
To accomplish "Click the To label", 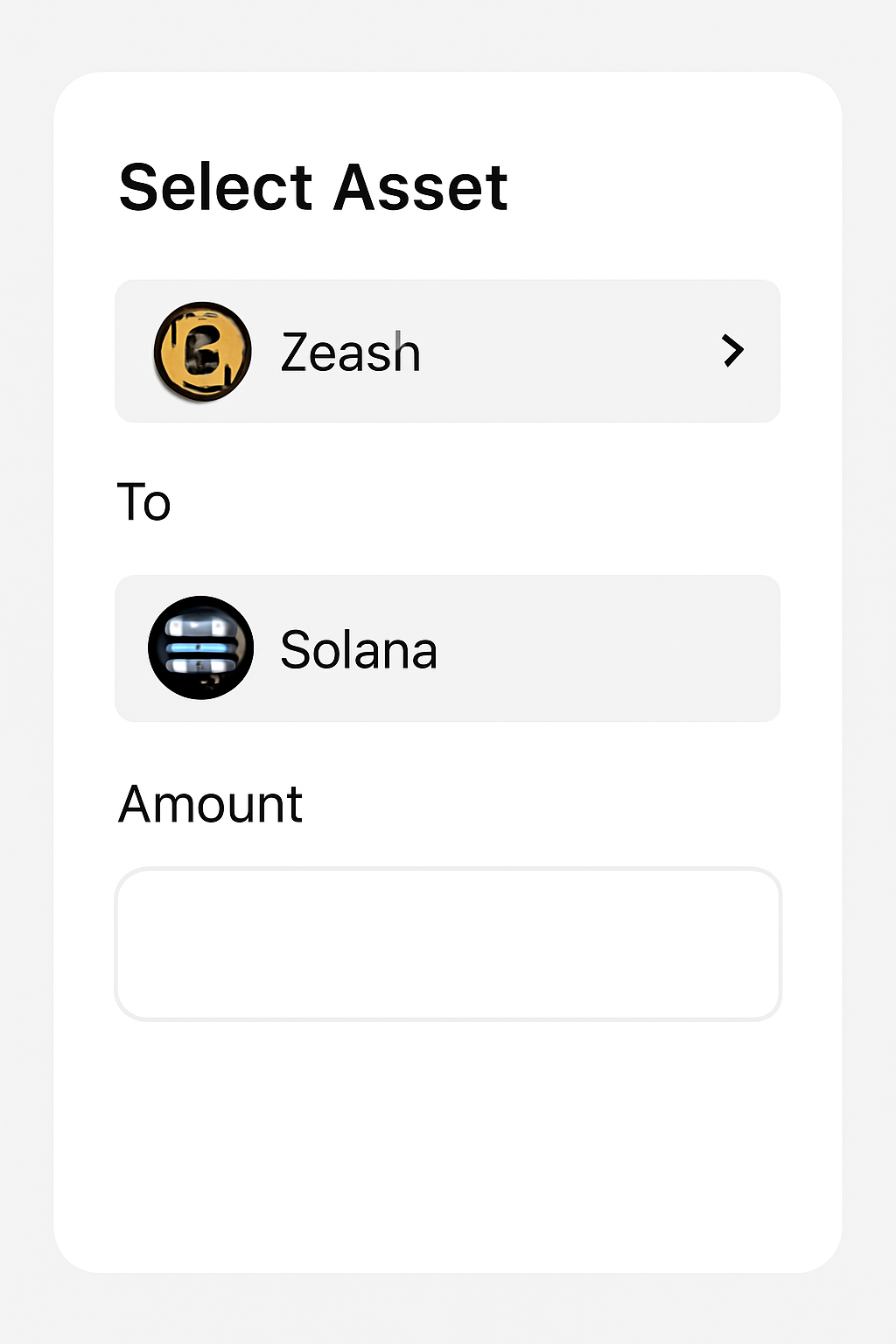I will click(x=143, y=502).
